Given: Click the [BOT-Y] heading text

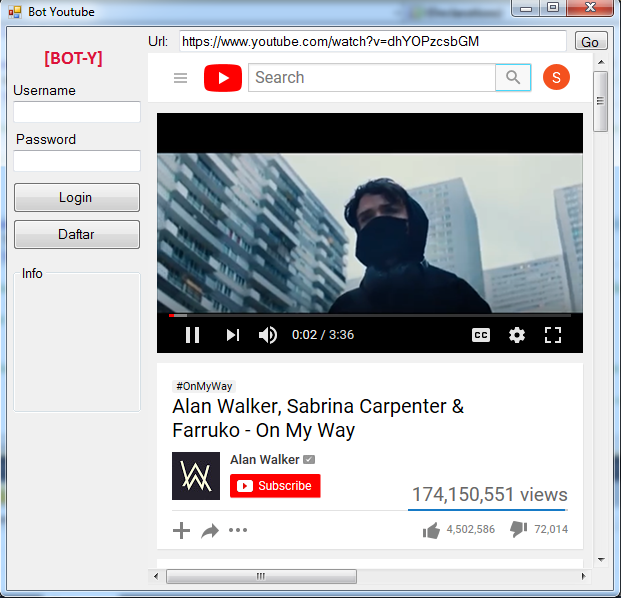Looking at the screenshot, I should coord(73,58).
